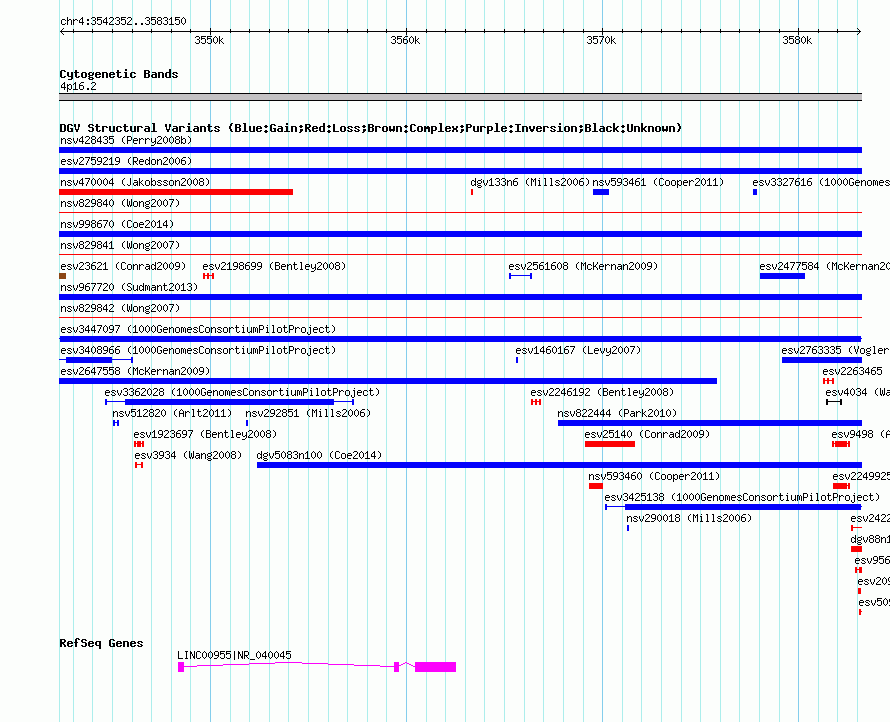This screenshot has height=722, width=890.
Task: Click esv2647558 (McKernan2009) label
Action: tap(135, 371)
